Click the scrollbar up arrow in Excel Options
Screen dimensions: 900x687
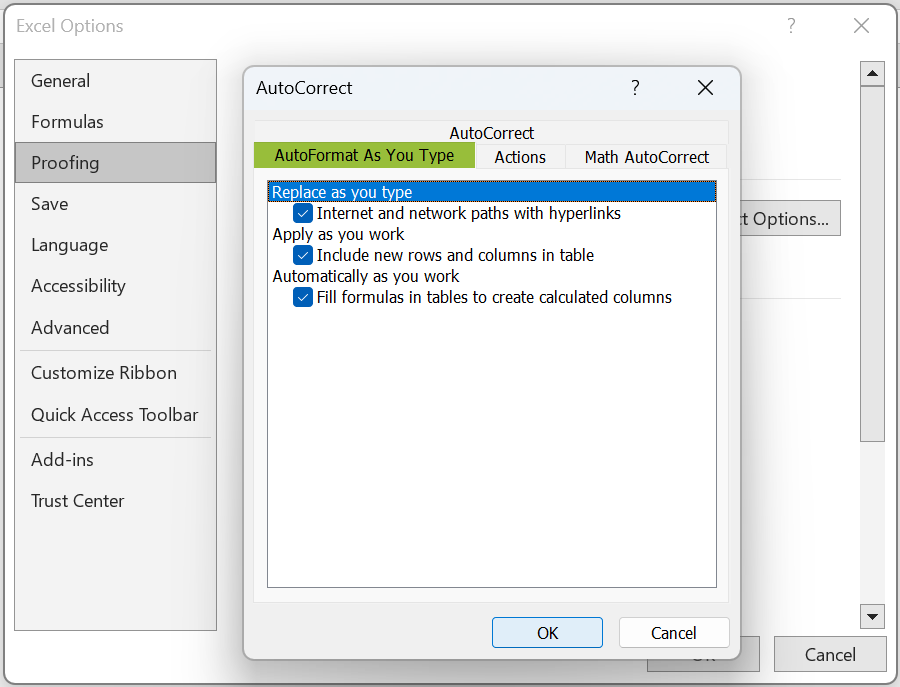[x=872, y=73]
